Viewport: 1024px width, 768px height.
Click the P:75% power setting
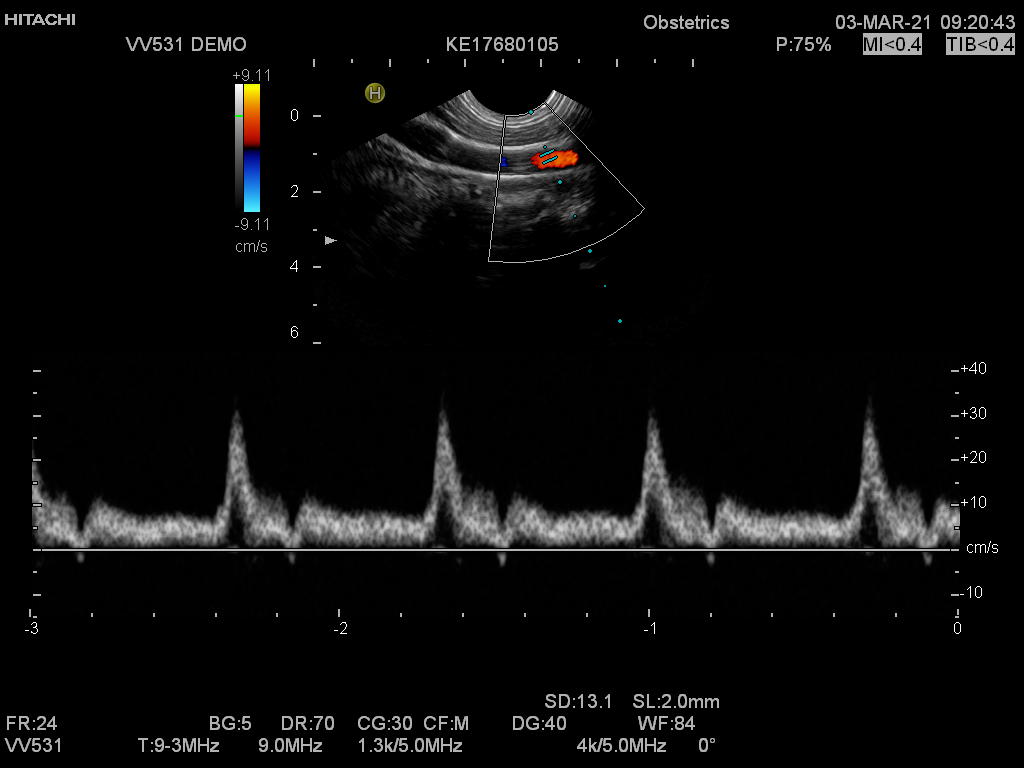point(803,44)
